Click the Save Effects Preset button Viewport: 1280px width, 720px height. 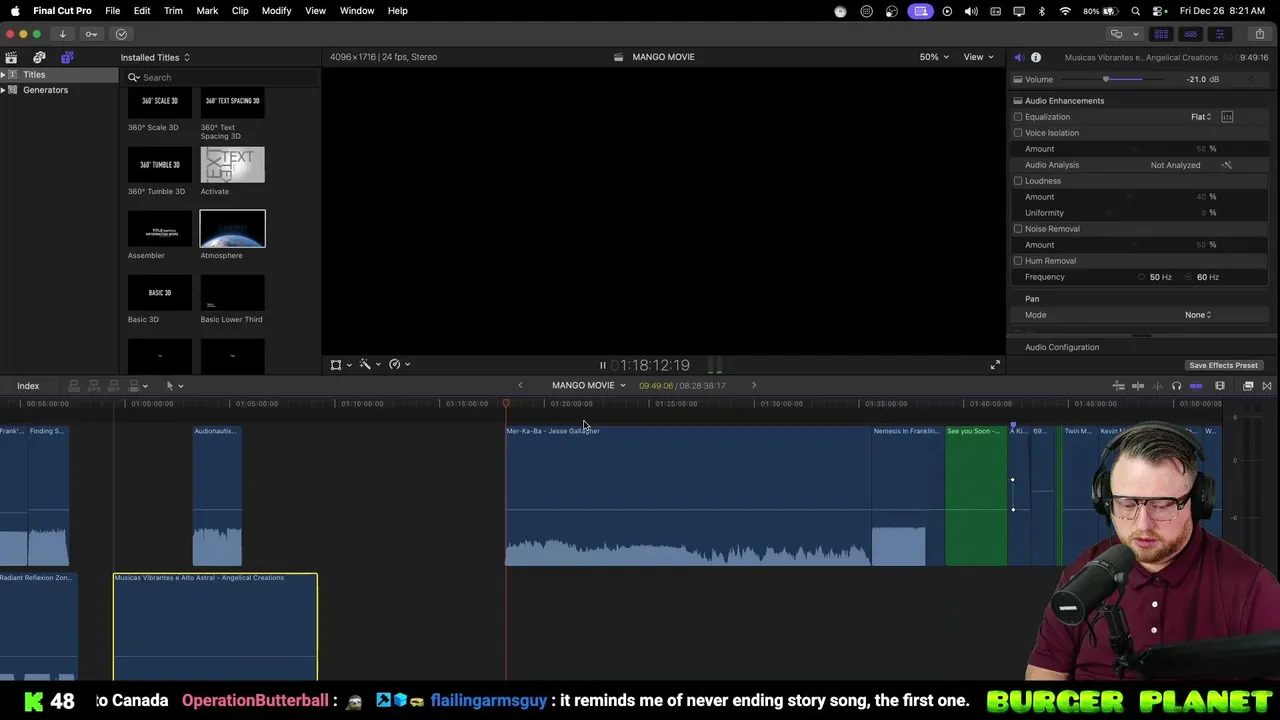(x=1223, y=365)
